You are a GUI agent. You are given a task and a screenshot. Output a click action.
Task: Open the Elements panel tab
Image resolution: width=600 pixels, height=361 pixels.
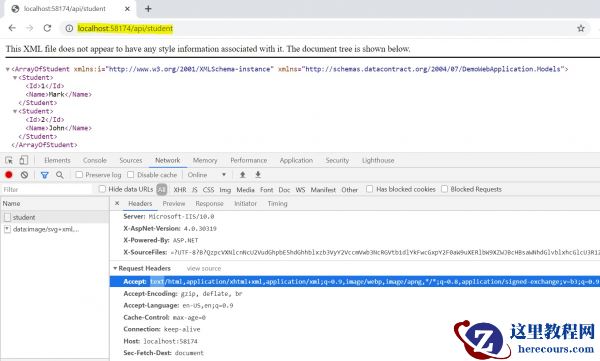[x=57, y=160]
